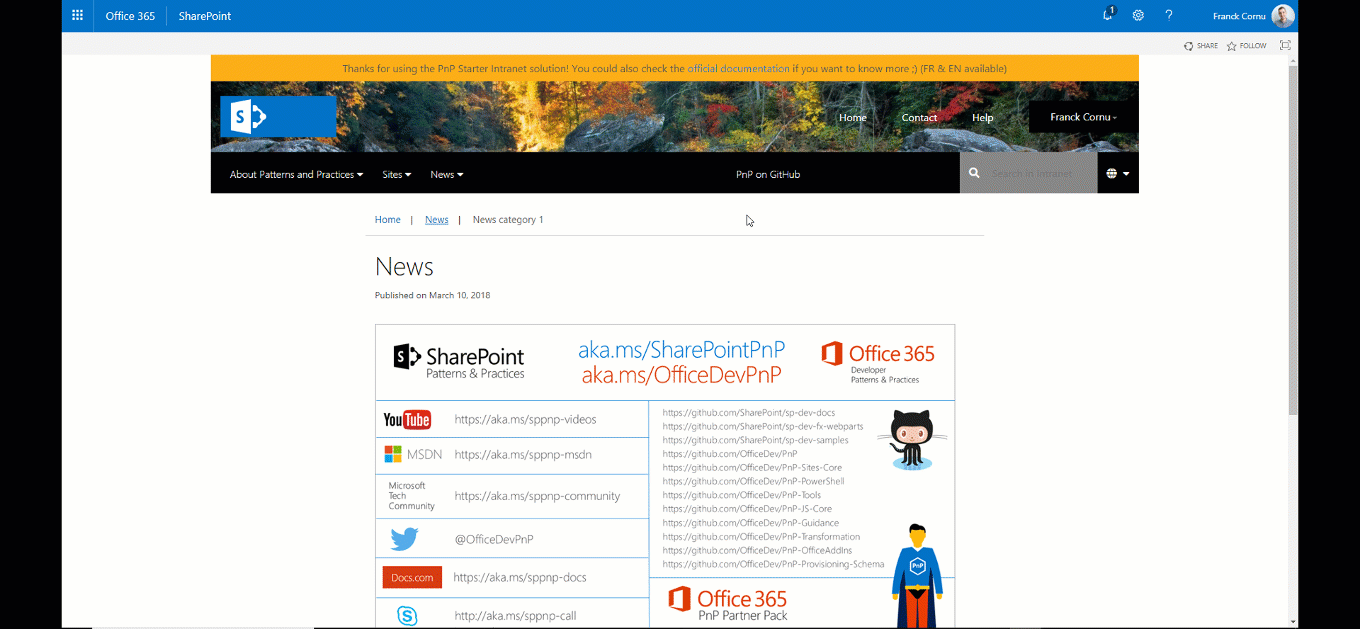1360x629 pixels.
Task: Click github.com/OfficeDev/PnP-PowerShell line
Action: pos(753,481)
